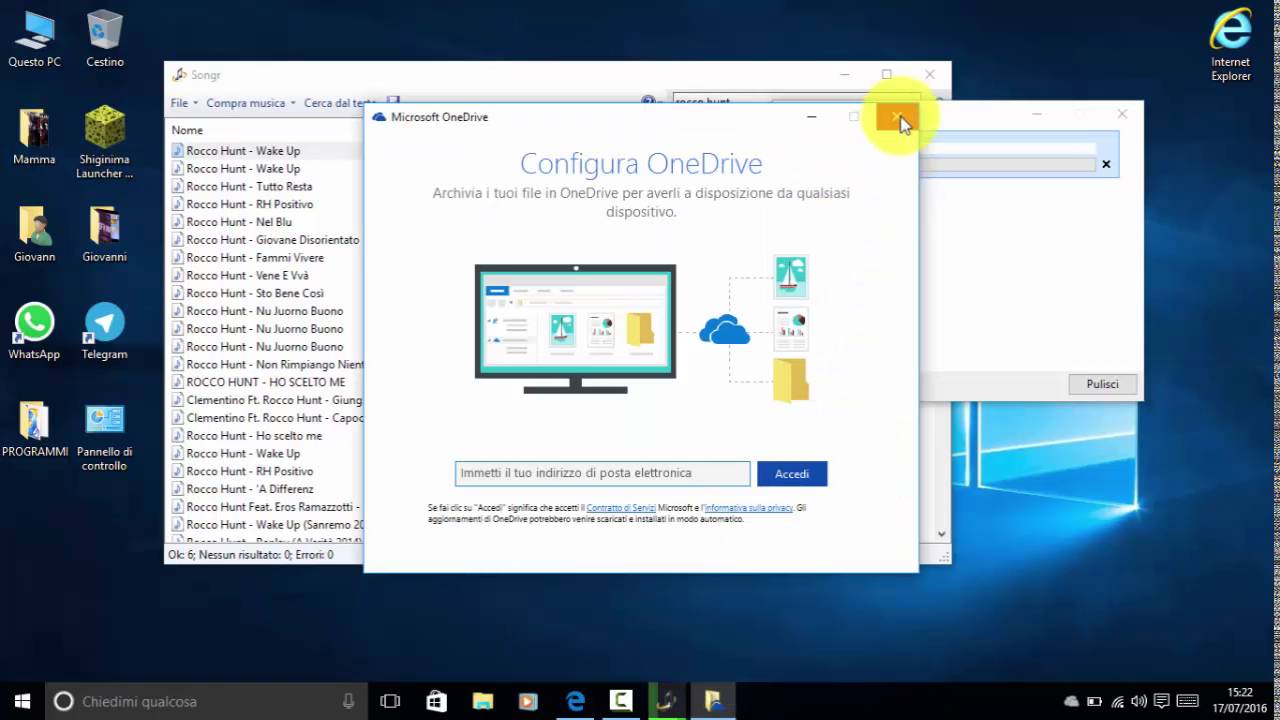Open WhatsApp desktop shortcut
1280x720 pixels.
[34, 331]
